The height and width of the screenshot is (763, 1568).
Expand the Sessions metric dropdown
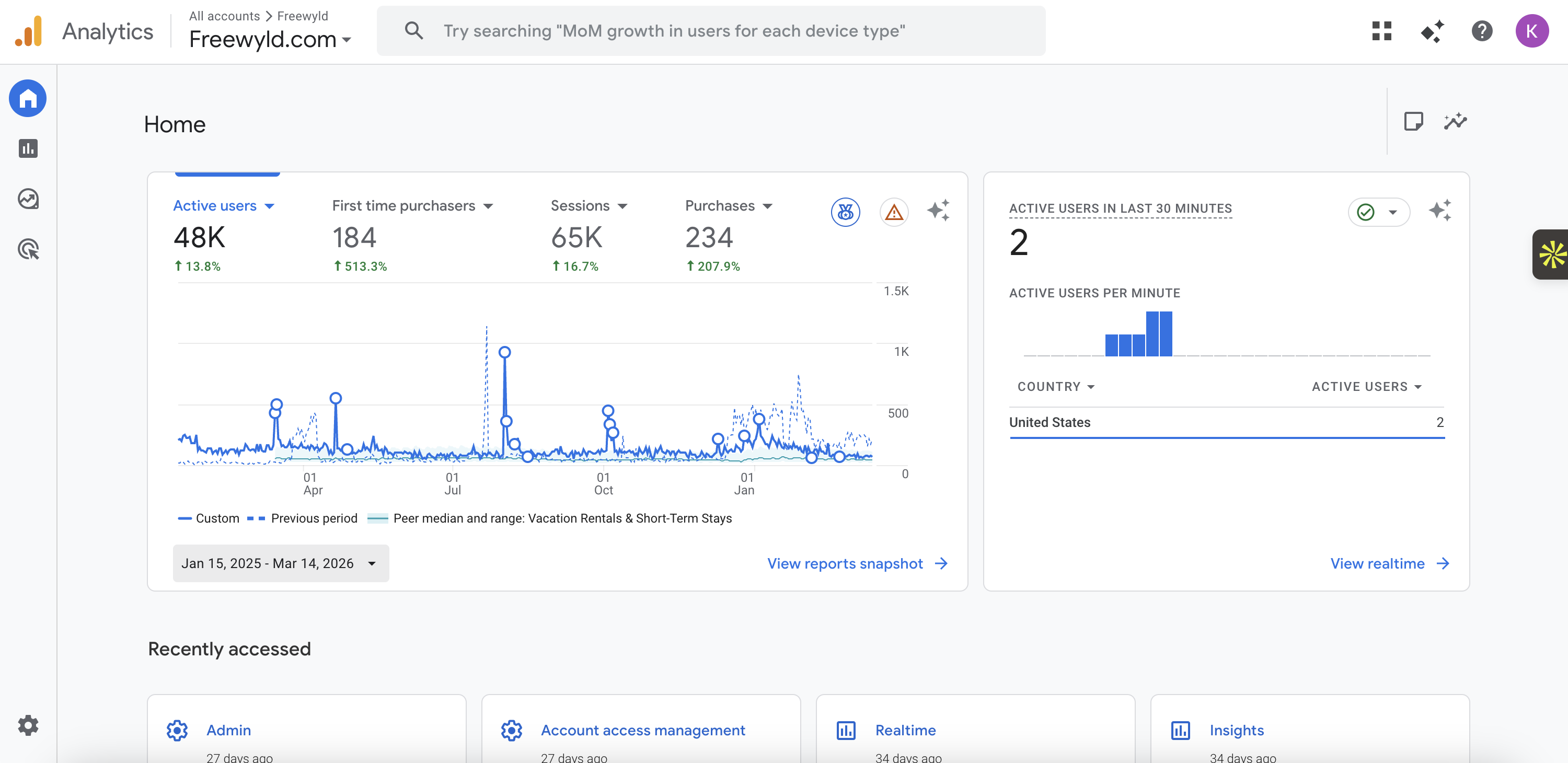coord(622,206)
